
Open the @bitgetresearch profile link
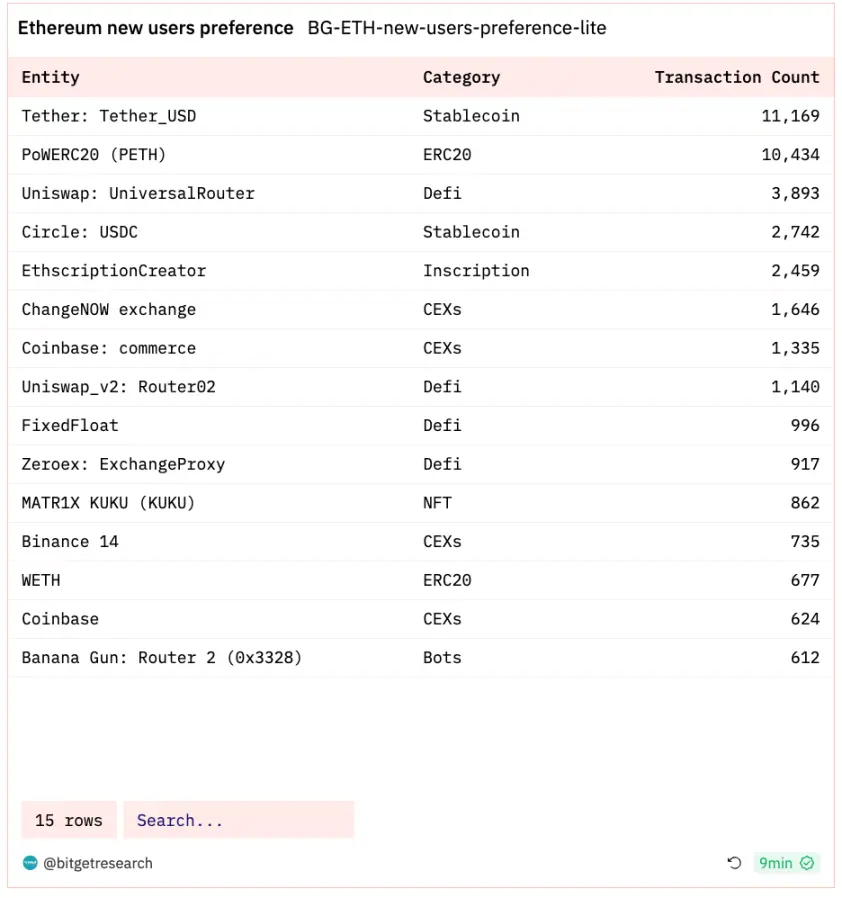(98, 863)
